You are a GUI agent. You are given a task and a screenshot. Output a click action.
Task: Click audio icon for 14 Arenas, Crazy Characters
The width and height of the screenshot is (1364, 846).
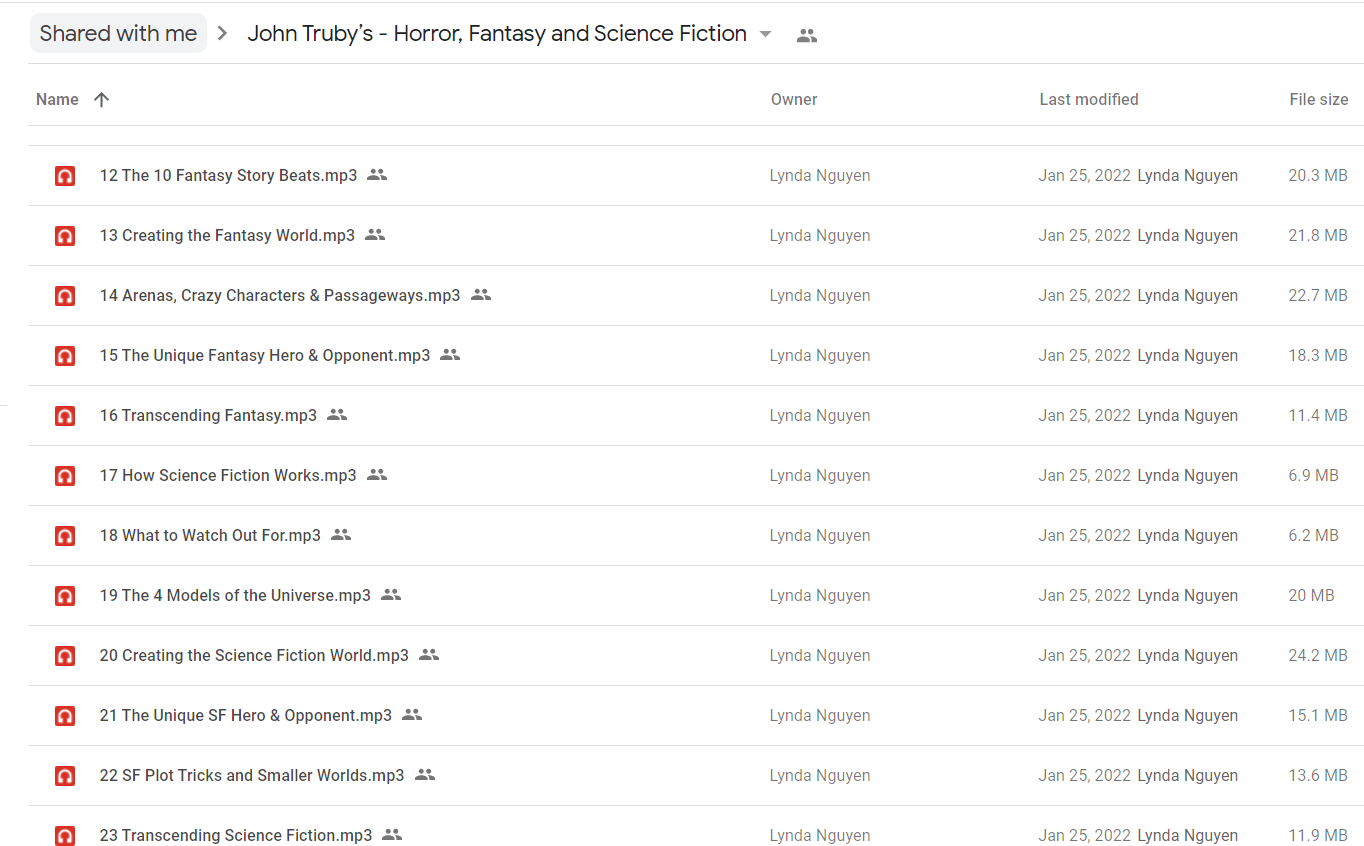pyautogui.click(x=65, y=296)
